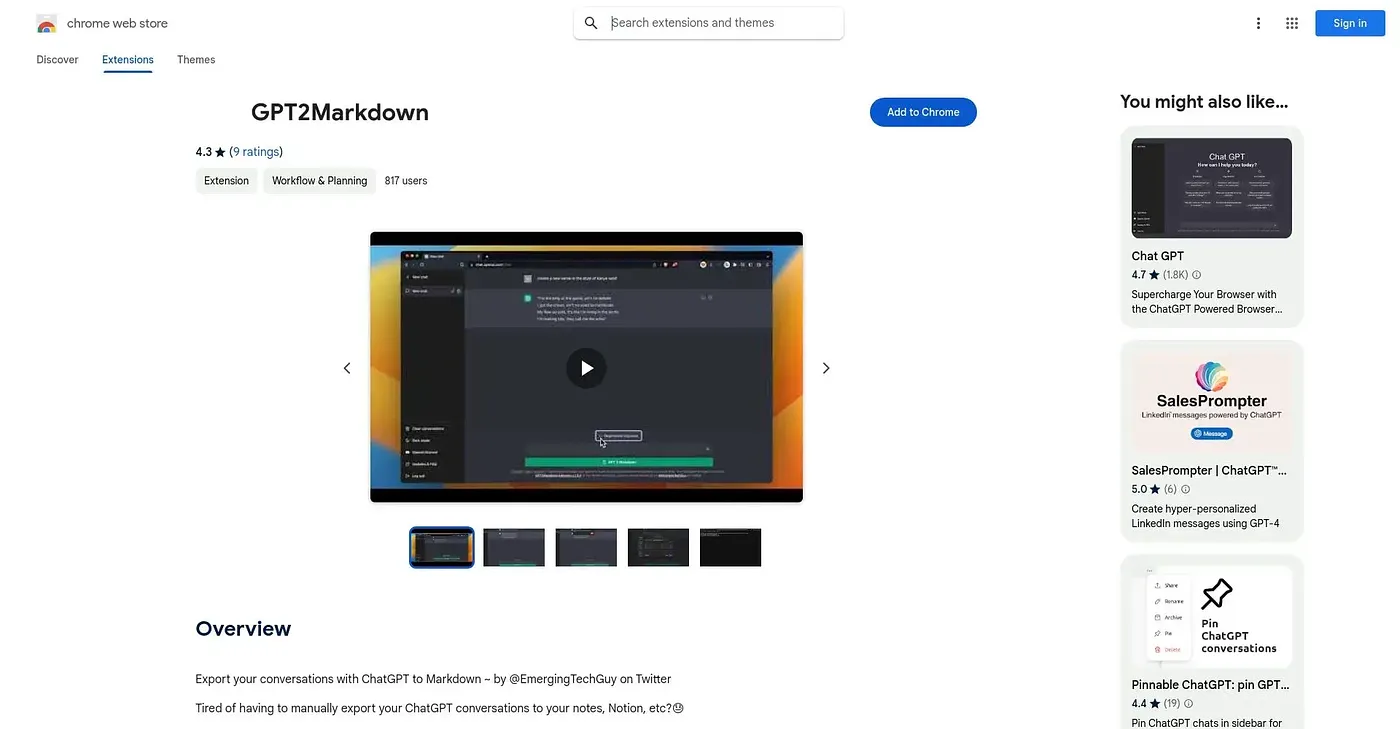Screen dimensions: 1400x729
Task: Open the Themes tab
Action: tap(196, 60)
